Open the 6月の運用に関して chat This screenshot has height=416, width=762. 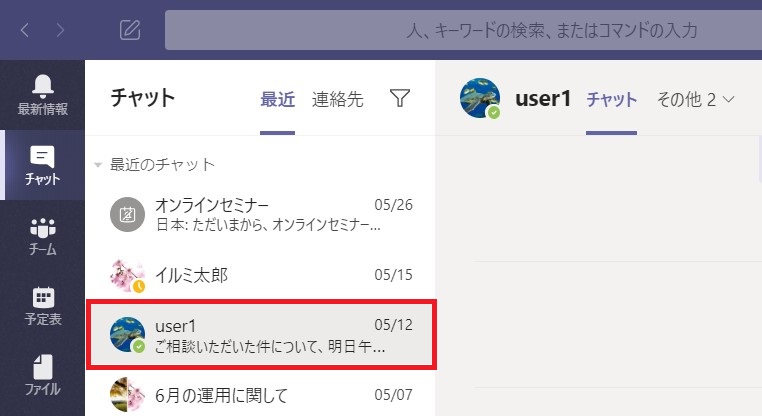tap(261, 395)
